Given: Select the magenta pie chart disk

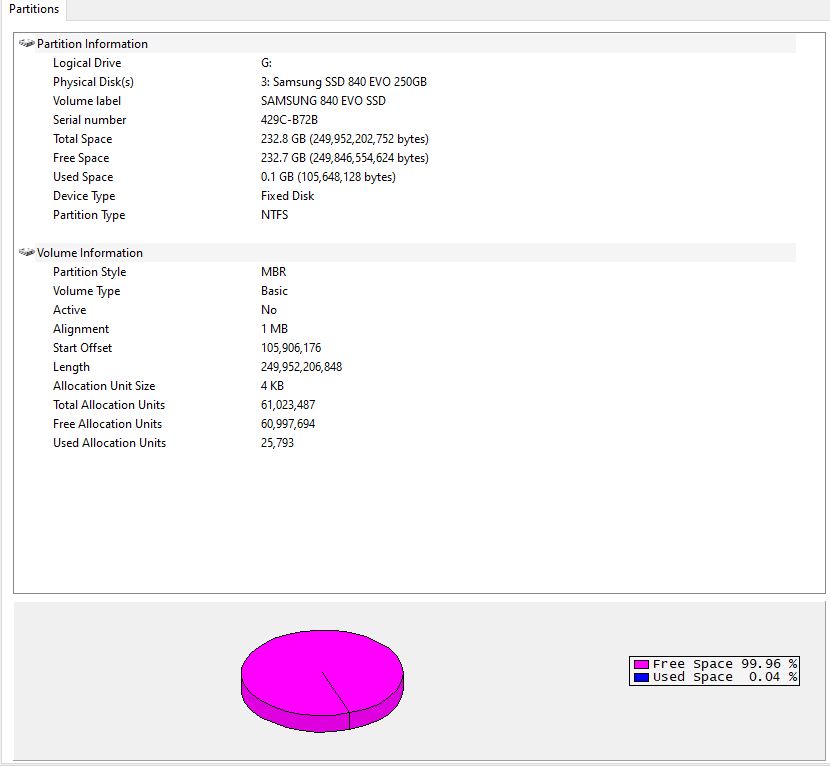Looking at the screenshot, I should click(322, 681).
